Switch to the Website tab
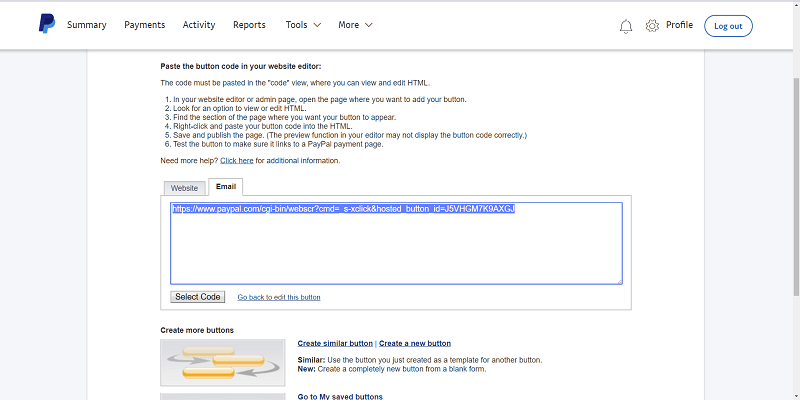The image size is (800, 400). pyautogui.click(x=184, y=187)
